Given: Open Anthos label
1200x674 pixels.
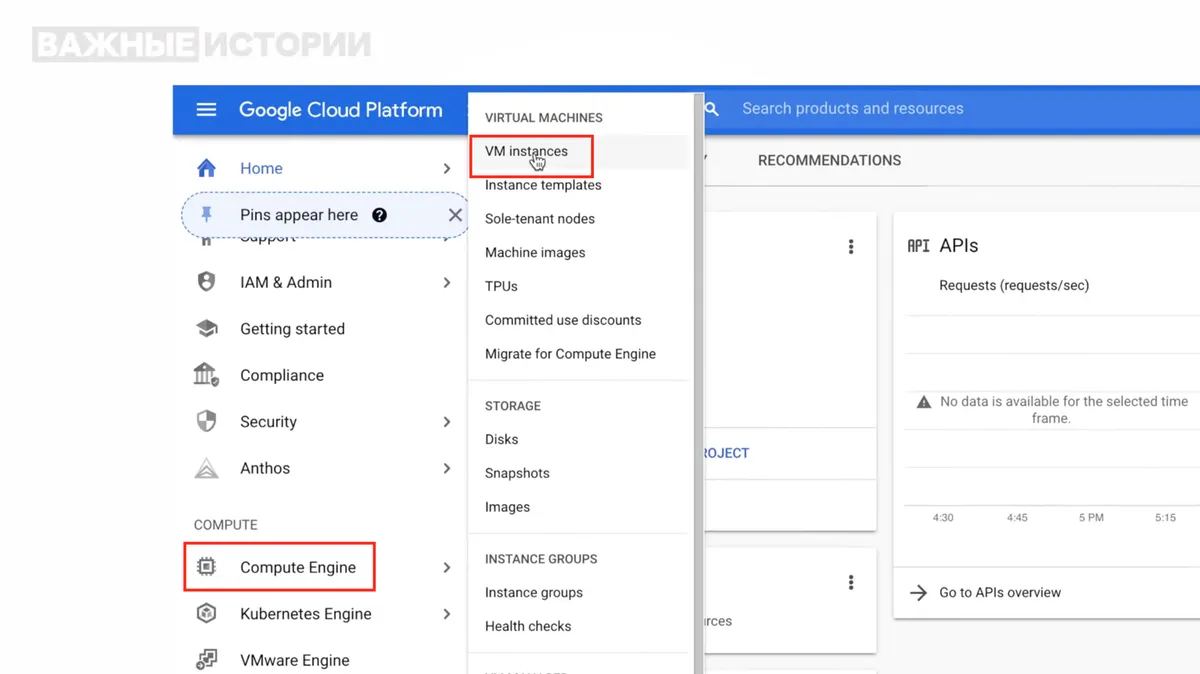Looking at the screenshot, I should 265,468.
